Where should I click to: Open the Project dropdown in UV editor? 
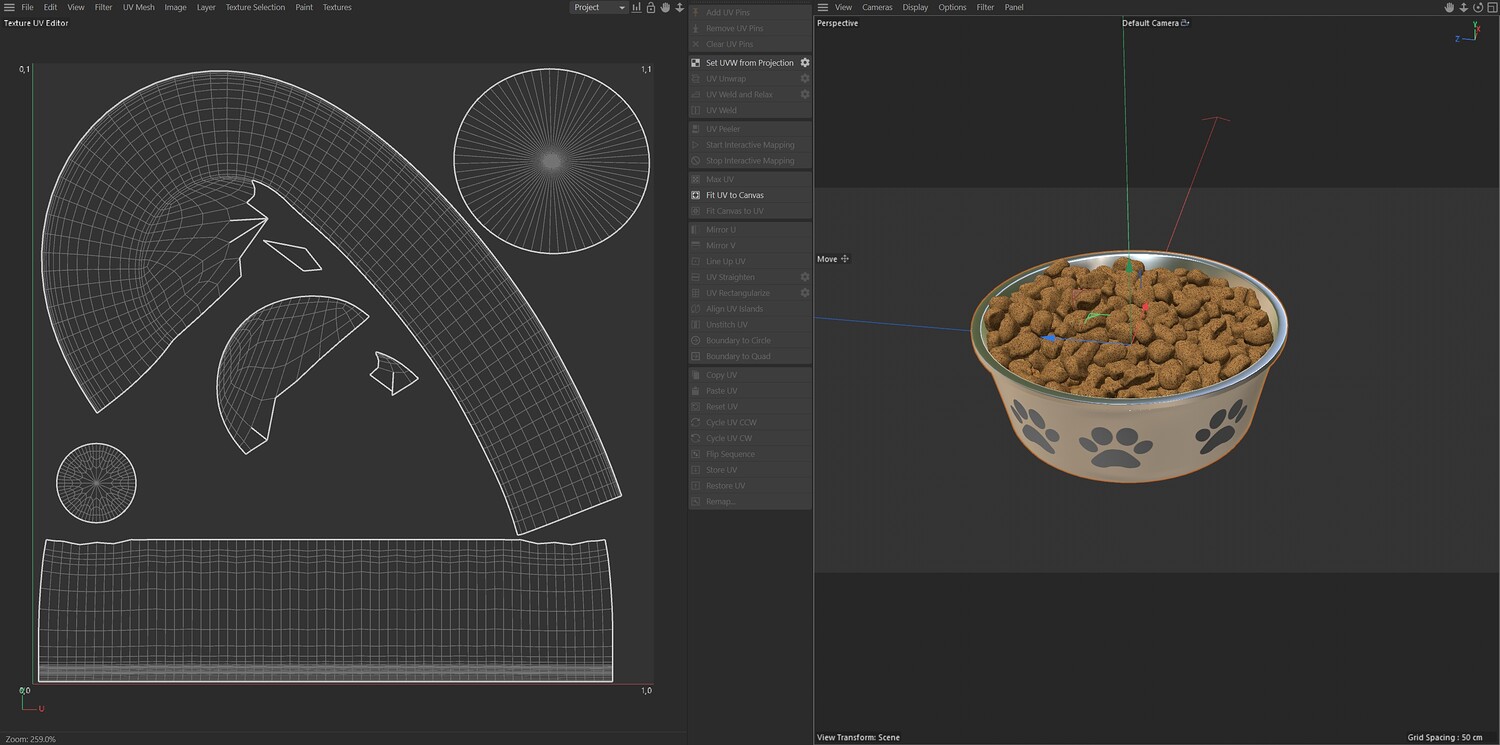[599, 7]
